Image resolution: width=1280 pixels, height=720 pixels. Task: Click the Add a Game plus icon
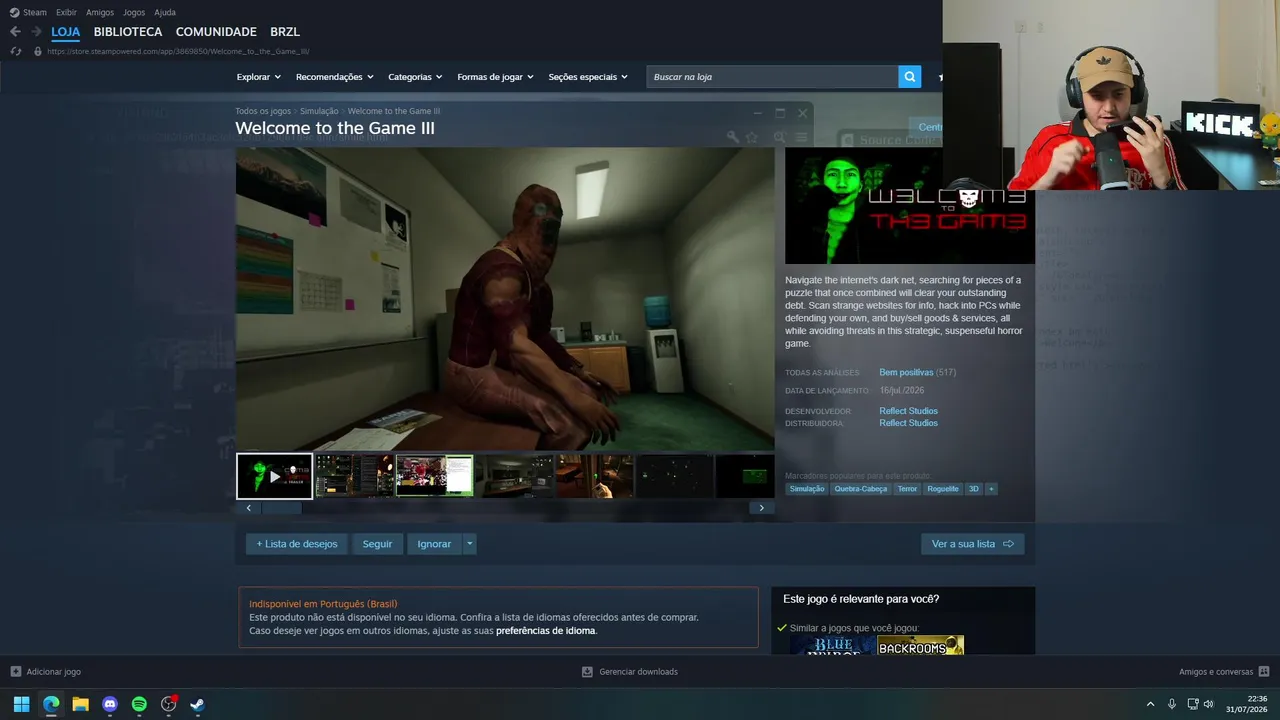point(15,672)
